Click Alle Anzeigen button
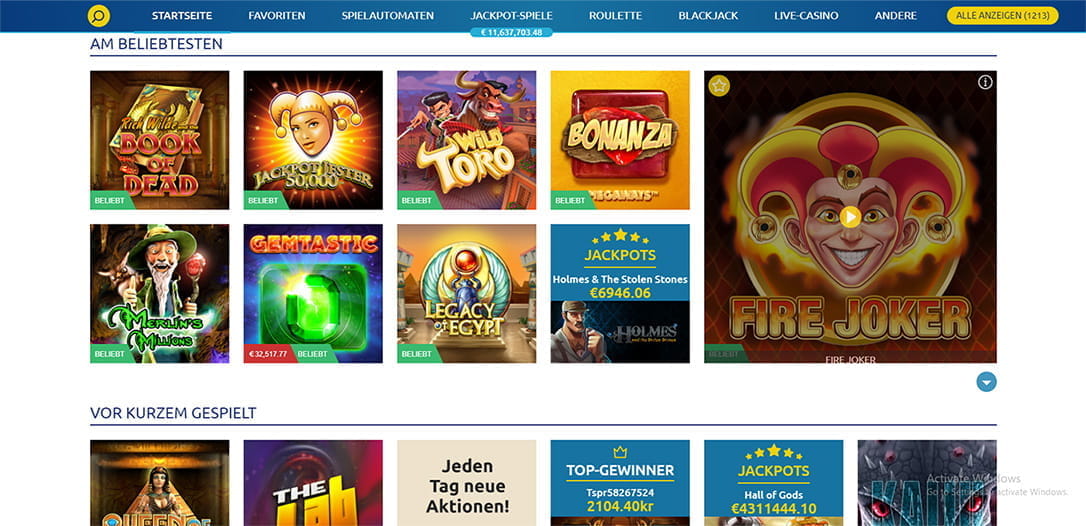 tap(1002, 15)
